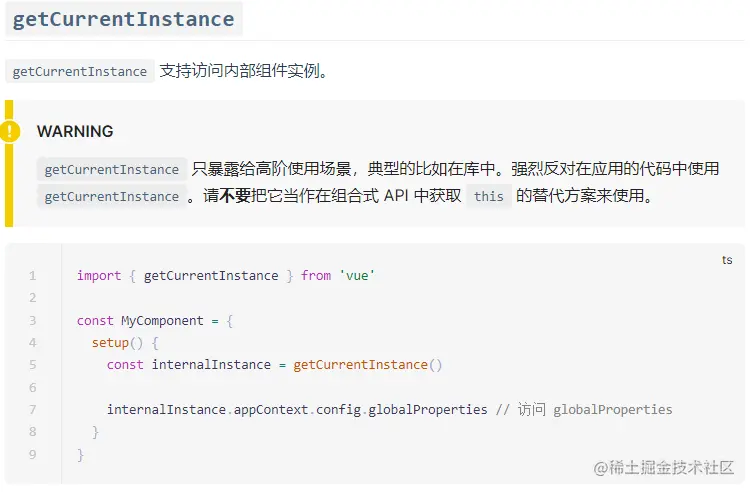Click the import keyword in code

[x=99, y=275]
